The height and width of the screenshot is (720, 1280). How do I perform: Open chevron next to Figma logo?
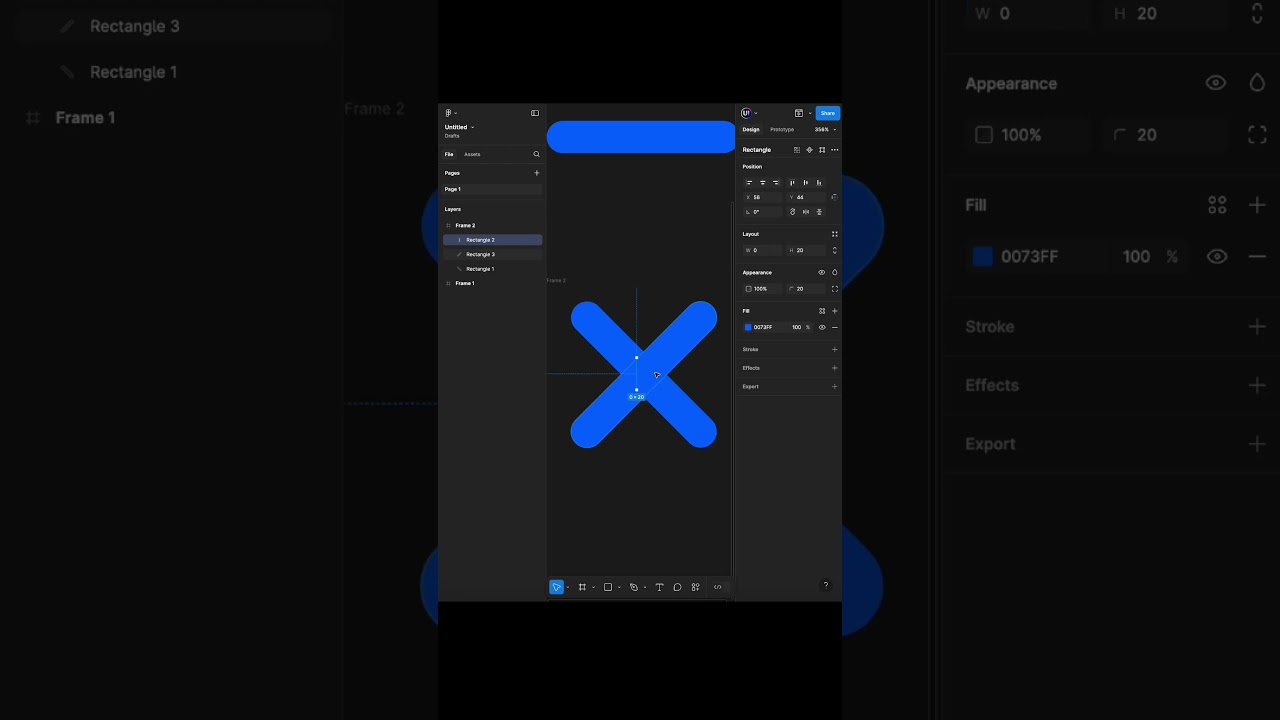coord(456,113)
